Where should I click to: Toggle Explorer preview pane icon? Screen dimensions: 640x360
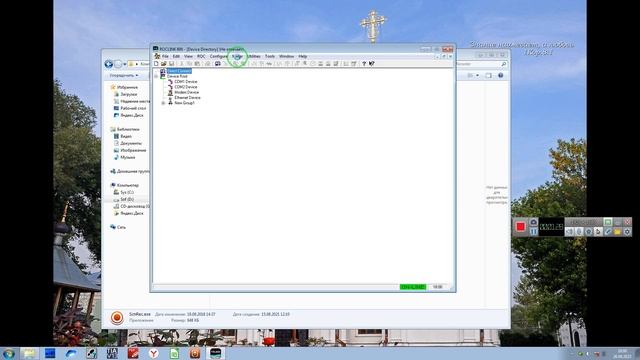(489, 76)
